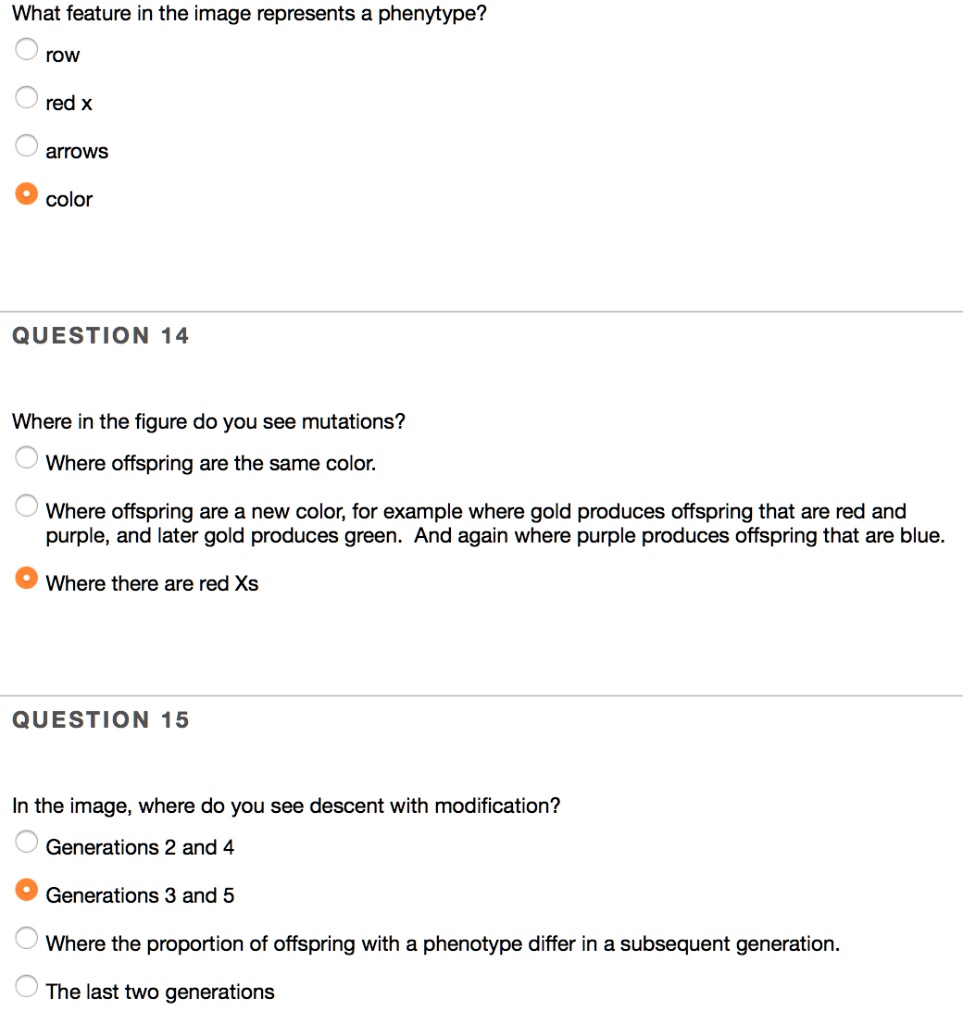Image resolution: width=963 pixels, height=1024 pixels.
Task: Select 'Where there are red Xs'
Action: tap(26, 577)
